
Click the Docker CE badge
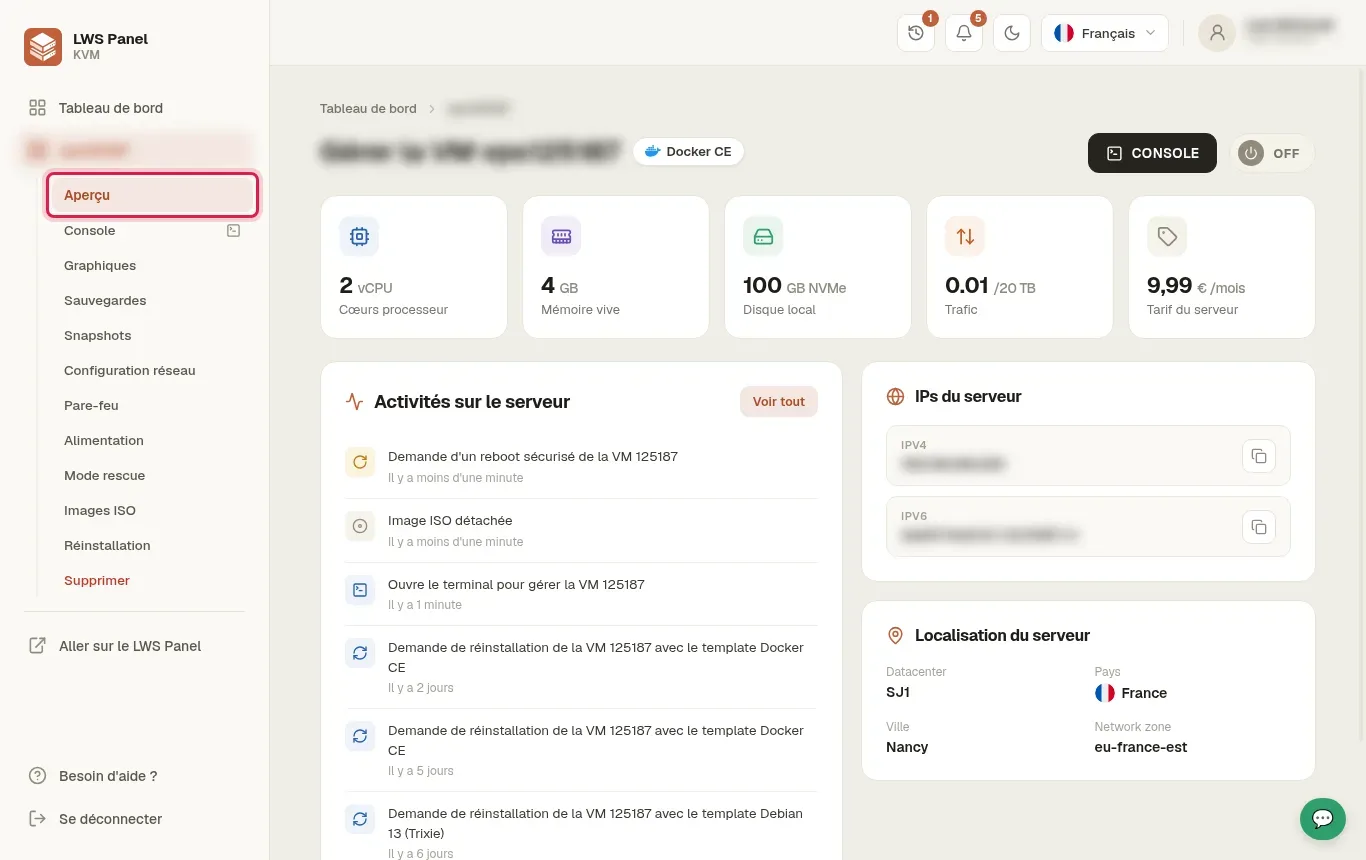click(x=688, y=152)
